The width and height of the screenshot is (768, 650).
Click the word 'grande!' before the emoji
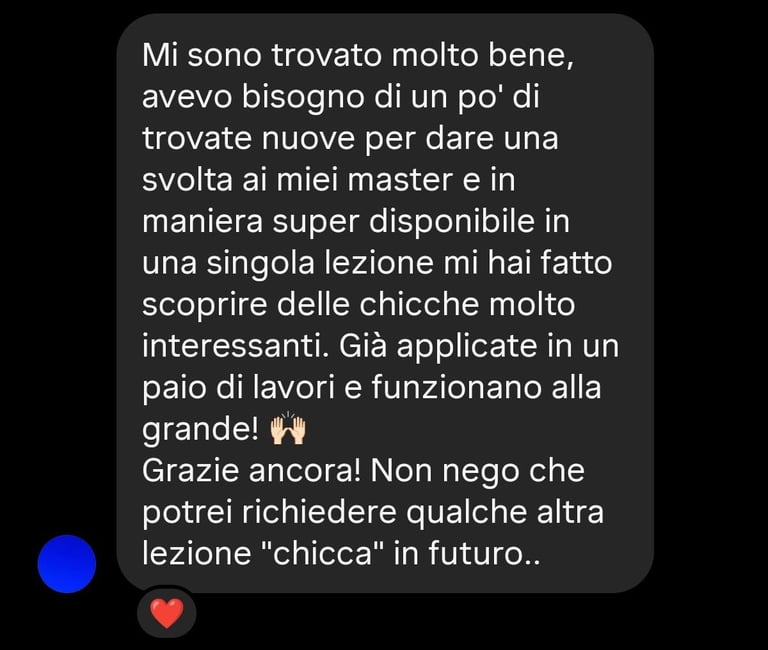[x=200, y=430]
